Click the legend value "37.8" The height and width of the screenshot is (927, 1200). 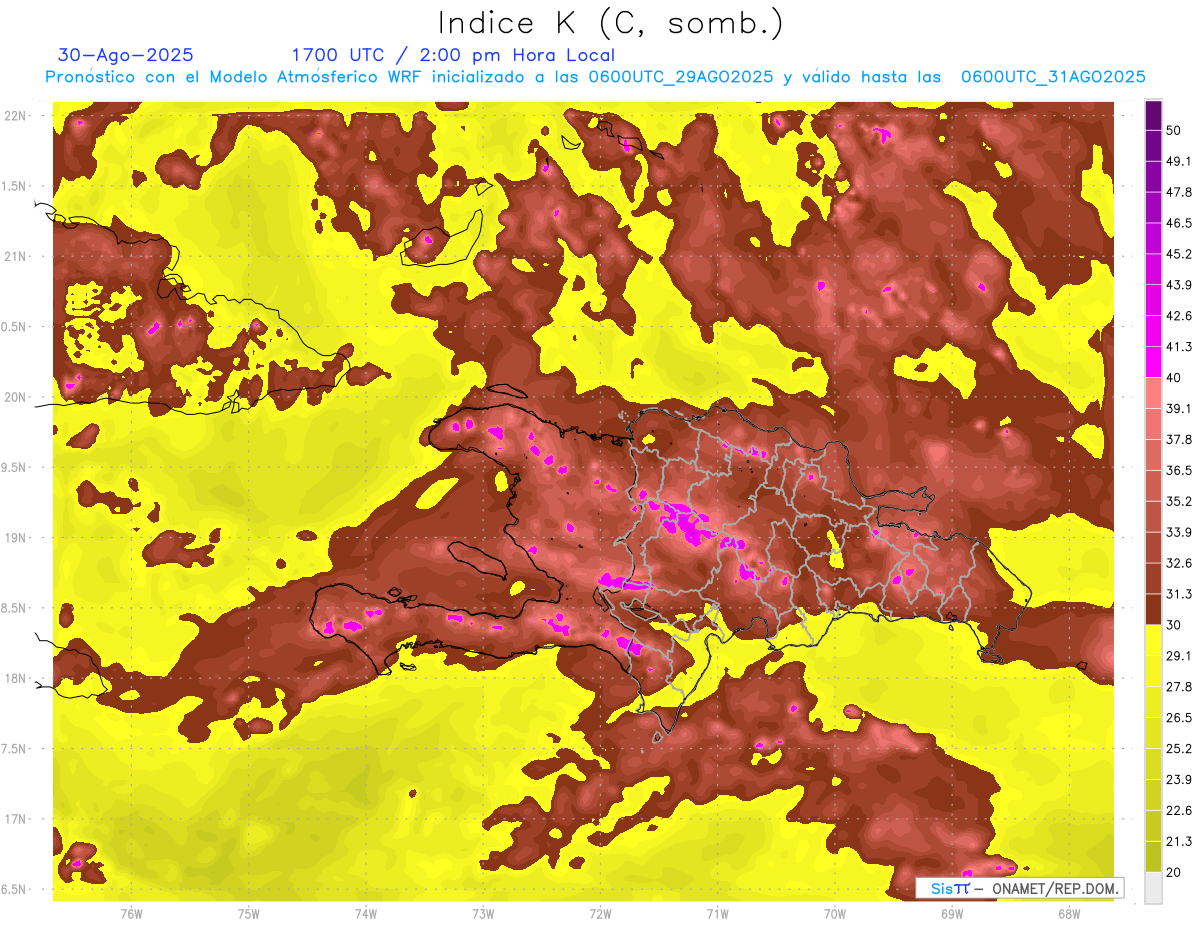pos(1179,439)
